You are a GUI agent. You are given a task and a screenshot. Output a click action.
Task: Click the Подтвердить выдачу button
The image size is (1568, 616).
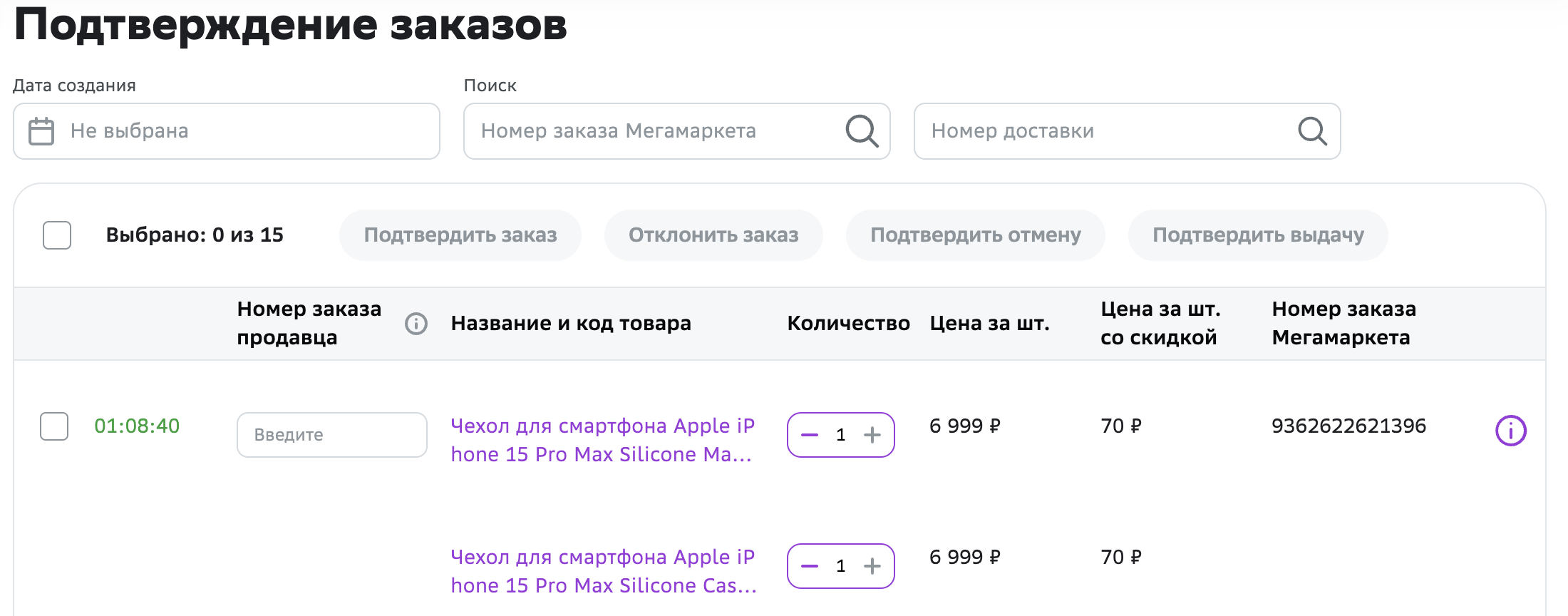[x=1258, y=235]
